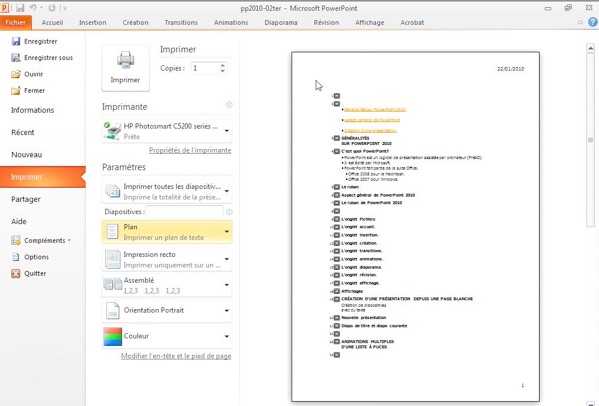
Task: Click the Couleur color swatch icon
Action: 113,336
